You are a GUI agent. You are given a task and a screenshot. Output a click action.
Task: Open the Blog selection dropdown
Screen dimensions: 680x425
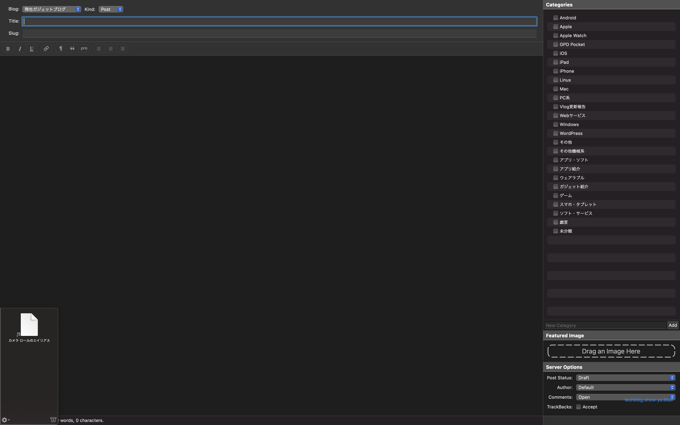(51, 9)
